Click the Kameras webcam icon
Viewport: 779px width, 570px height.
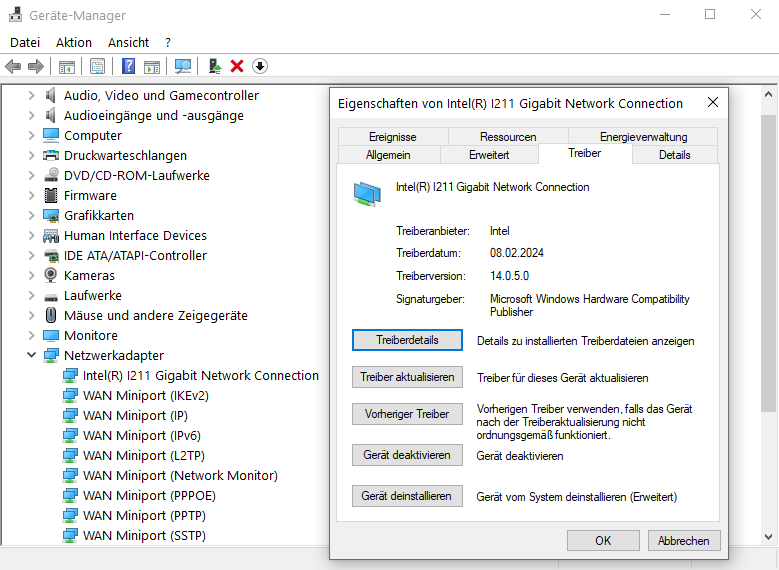pyautogui.click(x=51, y=275)
